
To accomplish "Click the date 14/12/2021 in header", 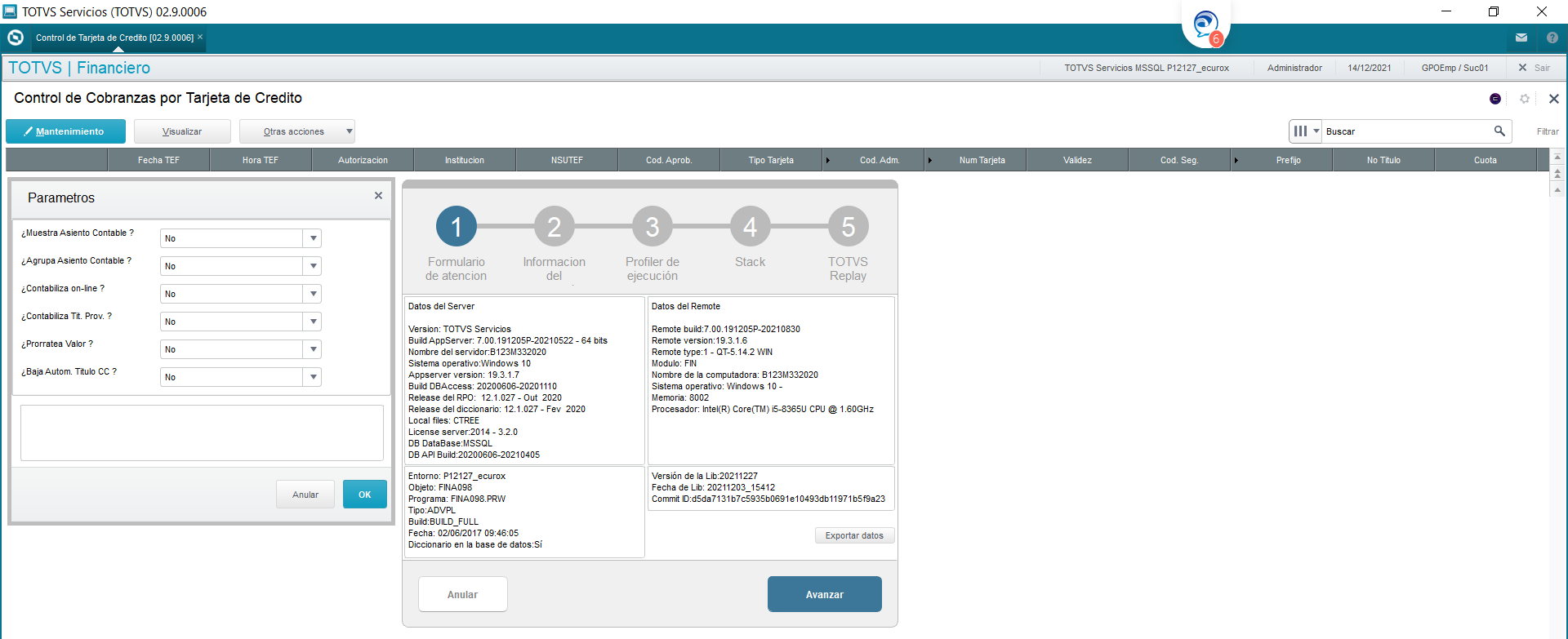I will (x=1369, y=68).
